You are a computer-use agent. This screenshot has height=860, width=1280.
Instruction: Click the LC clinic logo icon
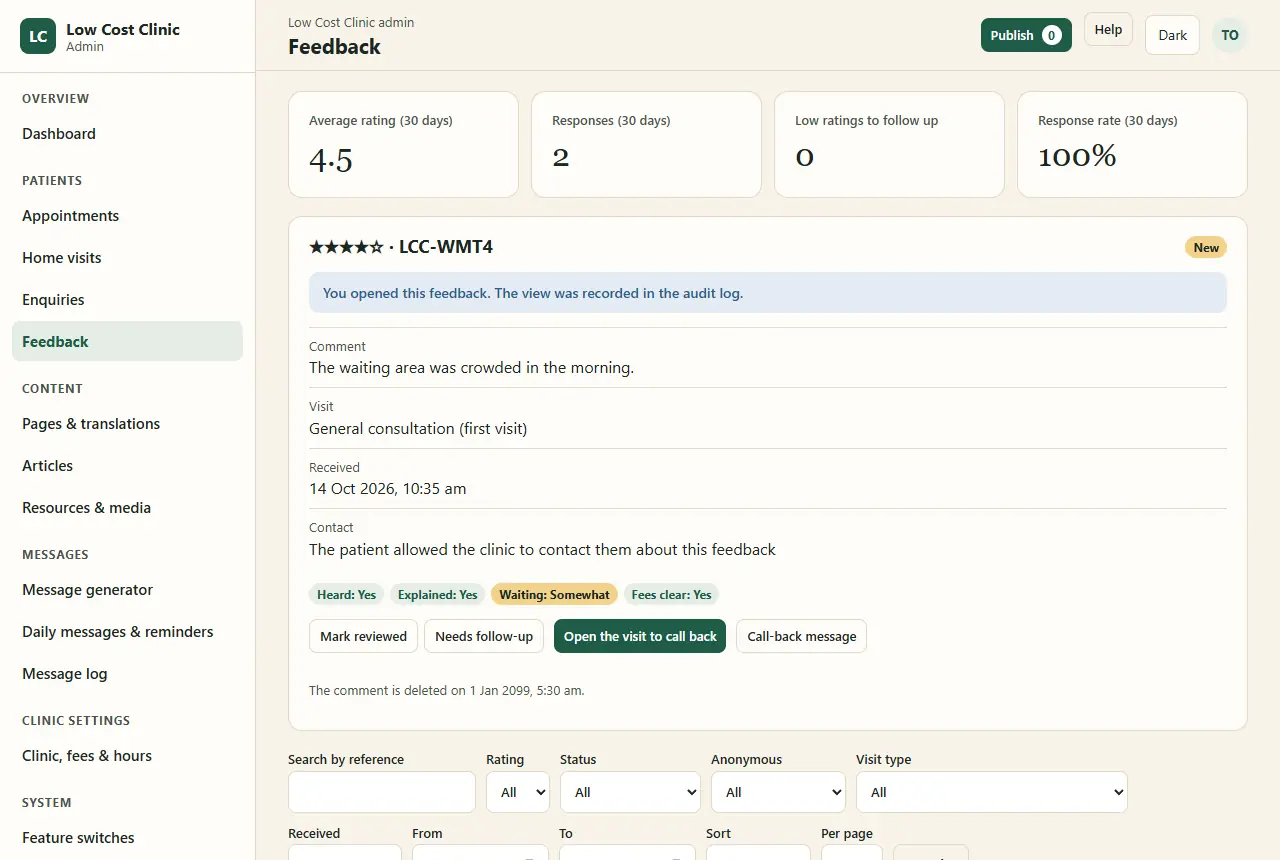(38, 36)
